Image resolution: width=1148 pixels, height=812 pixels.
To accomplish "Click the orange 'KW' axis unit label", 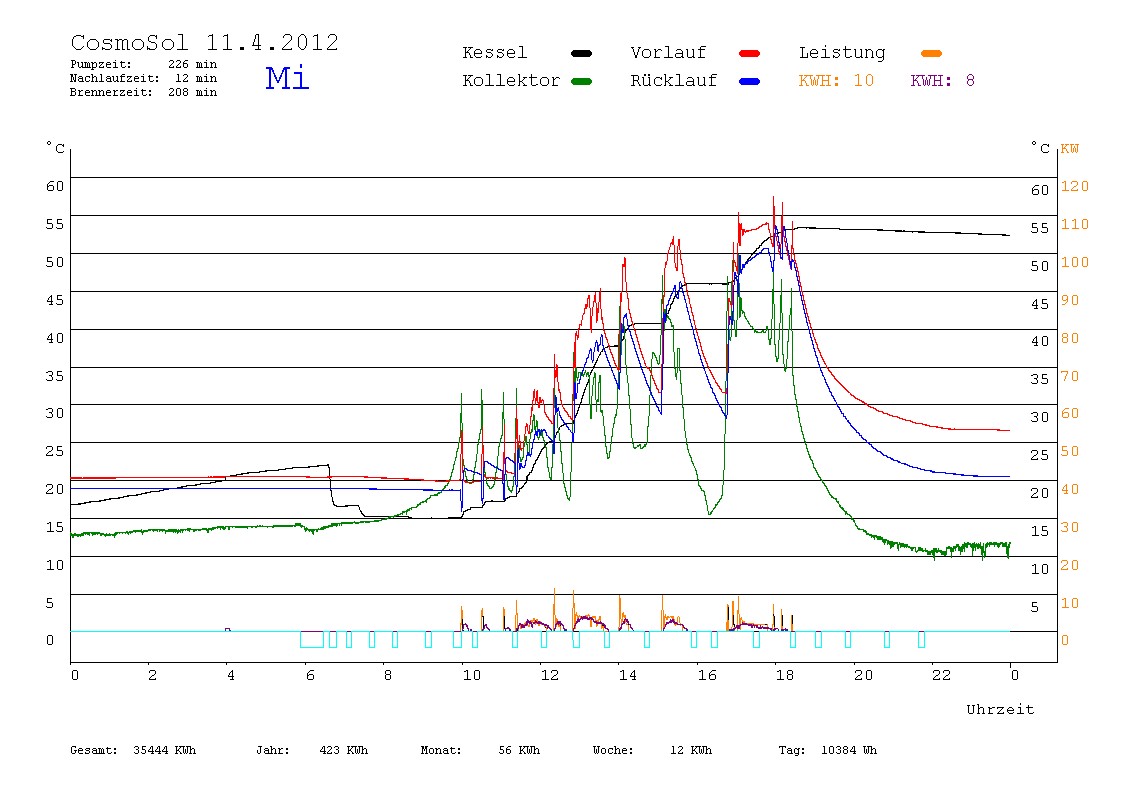I will tap(1070, 149).
